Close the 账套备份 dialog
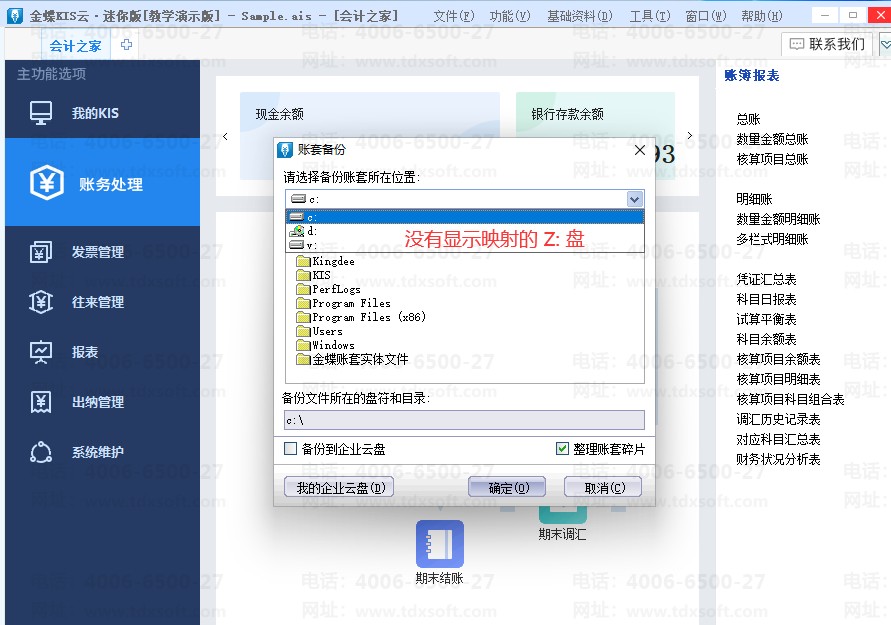The image size is (891, 625). point(639,150)
